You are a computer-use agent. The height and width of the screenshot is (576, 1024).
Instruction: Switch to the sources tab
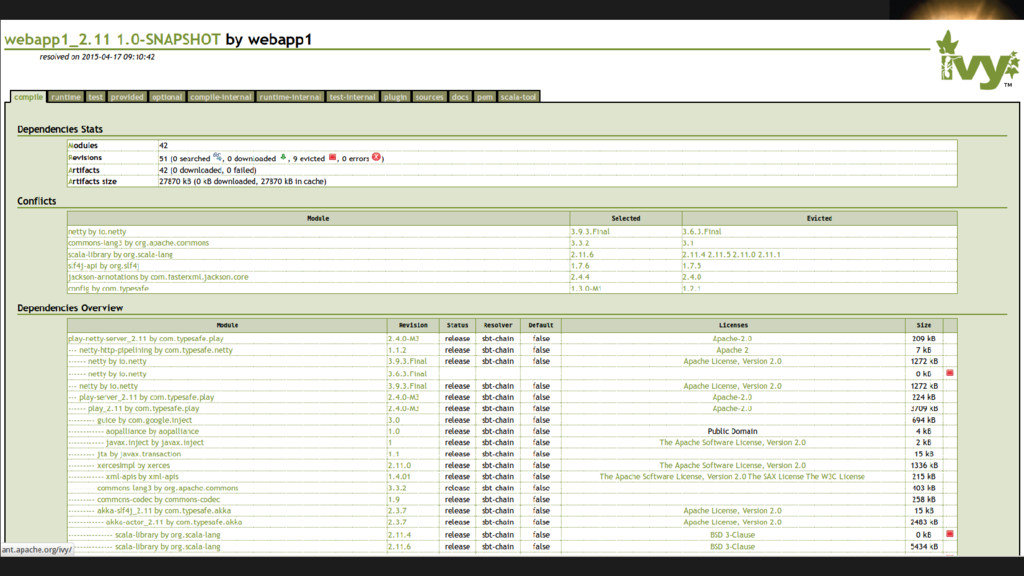[x=429, y=97]
